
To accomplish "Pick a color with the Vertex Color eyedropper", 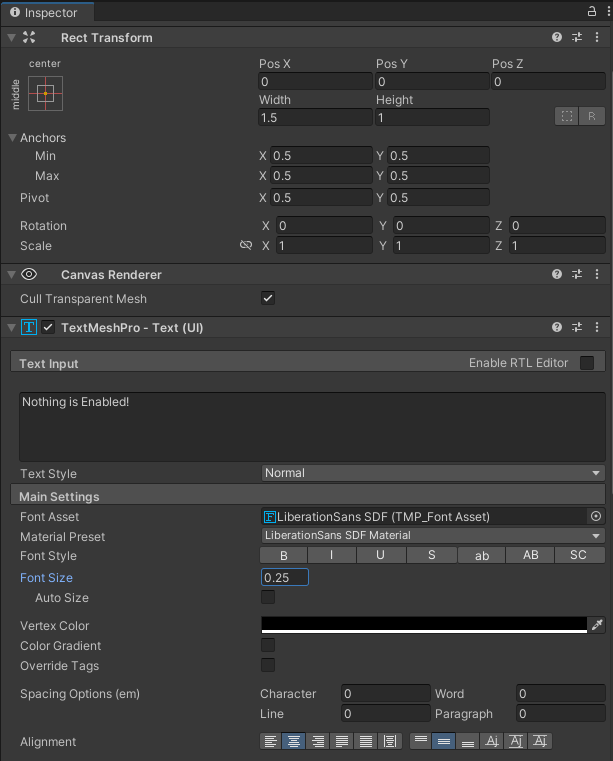I will [597, 625].
